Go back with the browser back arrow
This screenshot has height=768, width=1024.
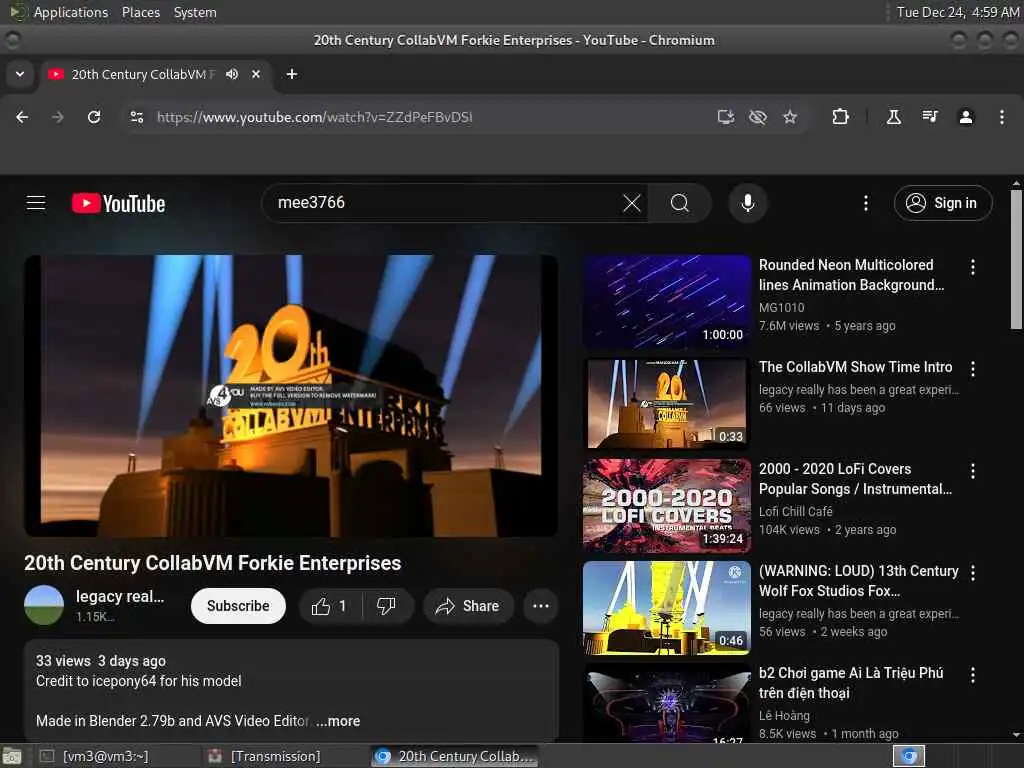(22, 117)
